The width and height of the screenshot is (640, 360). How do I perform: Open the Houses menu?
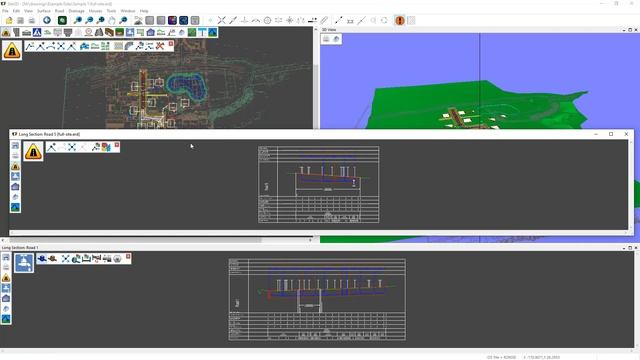coord(96,11)
